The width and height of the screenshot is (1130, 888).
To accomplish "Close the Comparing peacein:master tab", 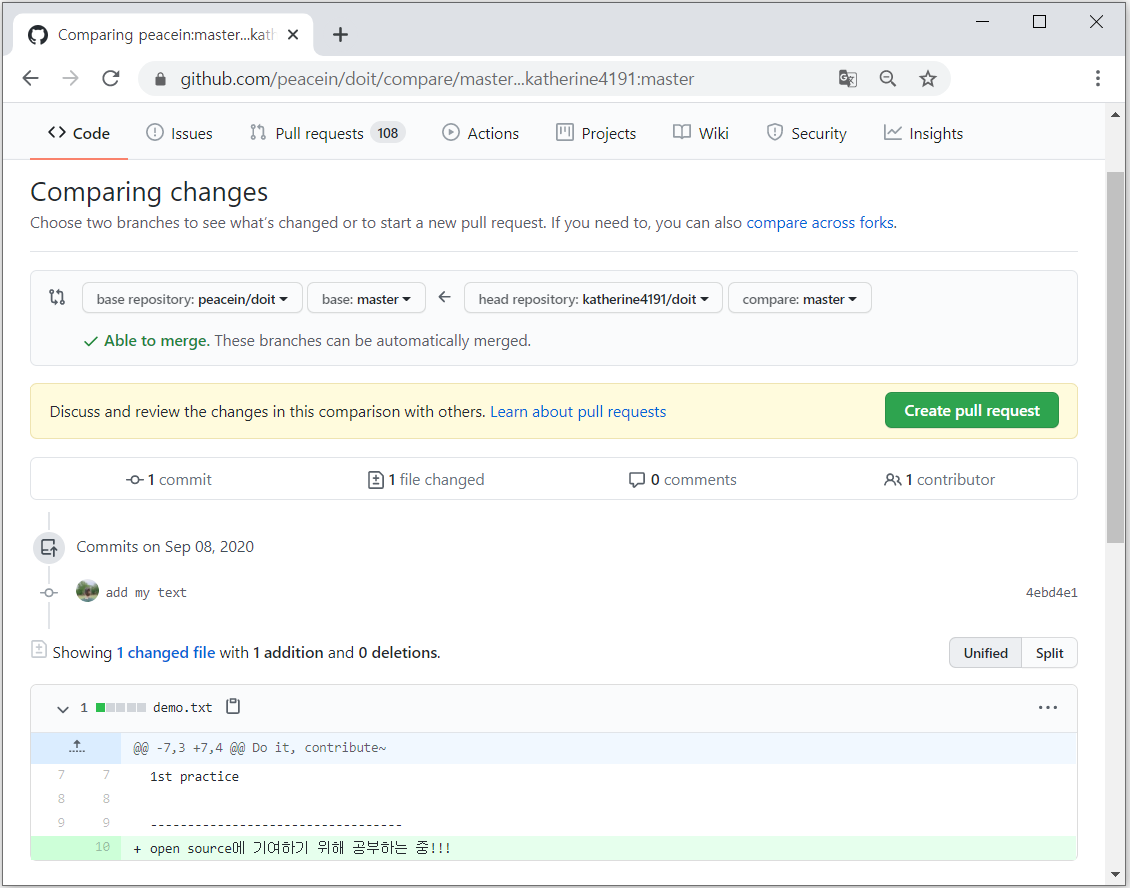I will coord(293,35).
